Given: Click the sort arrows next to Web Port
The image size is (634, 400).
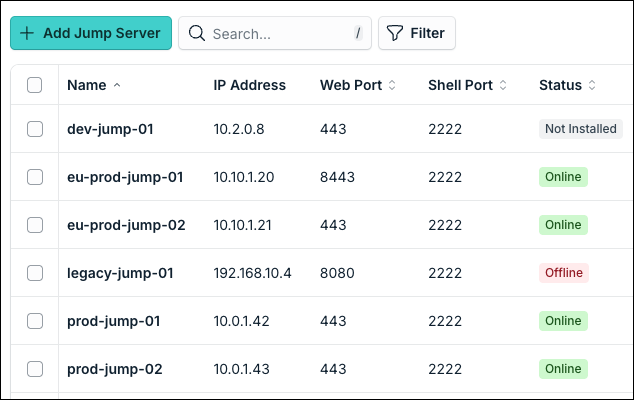Looking at the screenshot, I should 392,85.
